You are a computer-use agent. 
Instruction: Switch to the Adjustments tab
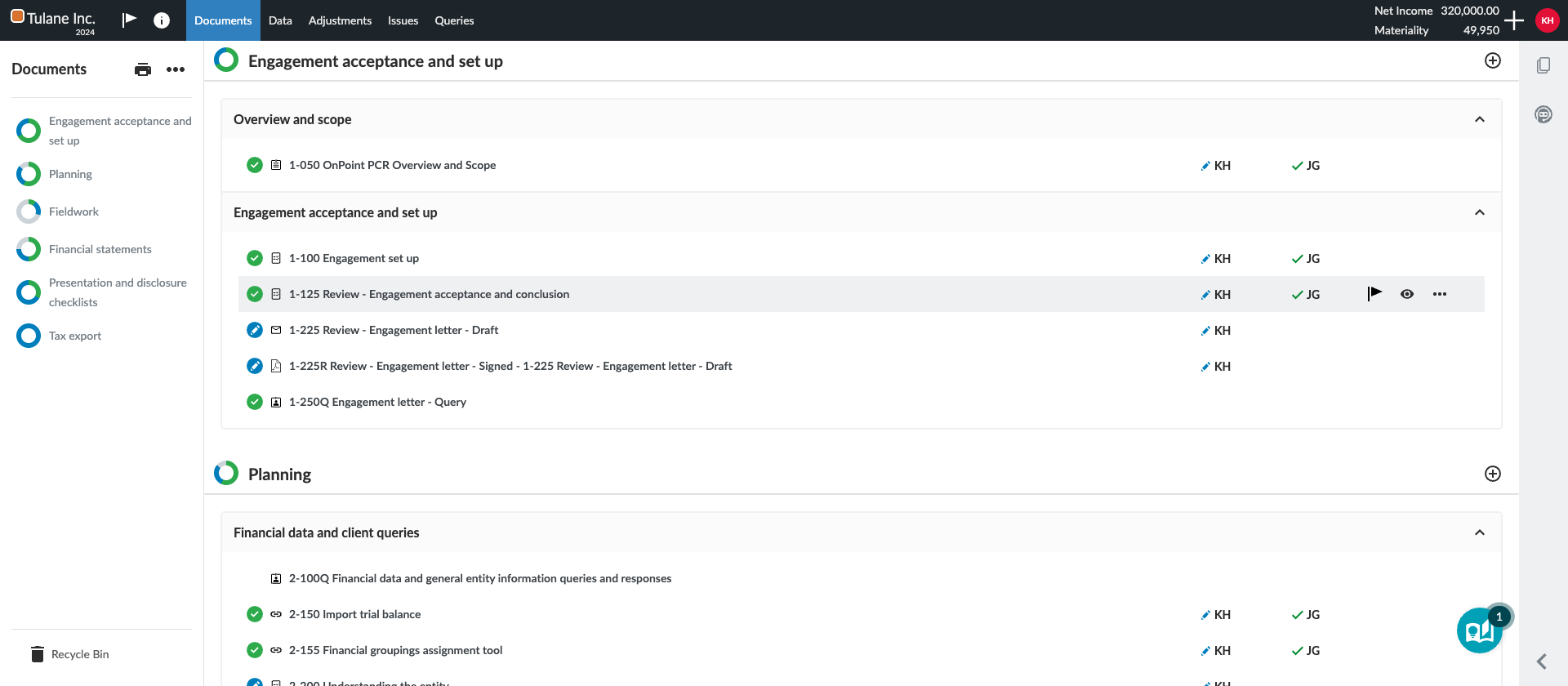tap(340, 20)
